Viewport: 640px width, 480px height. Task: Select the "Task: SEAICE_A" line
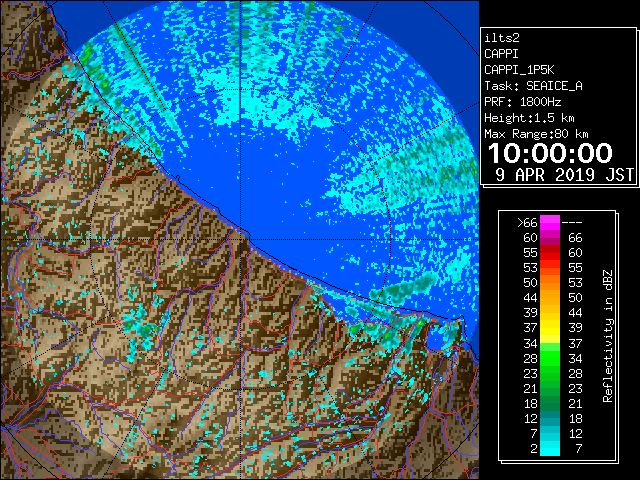[533, 86]
